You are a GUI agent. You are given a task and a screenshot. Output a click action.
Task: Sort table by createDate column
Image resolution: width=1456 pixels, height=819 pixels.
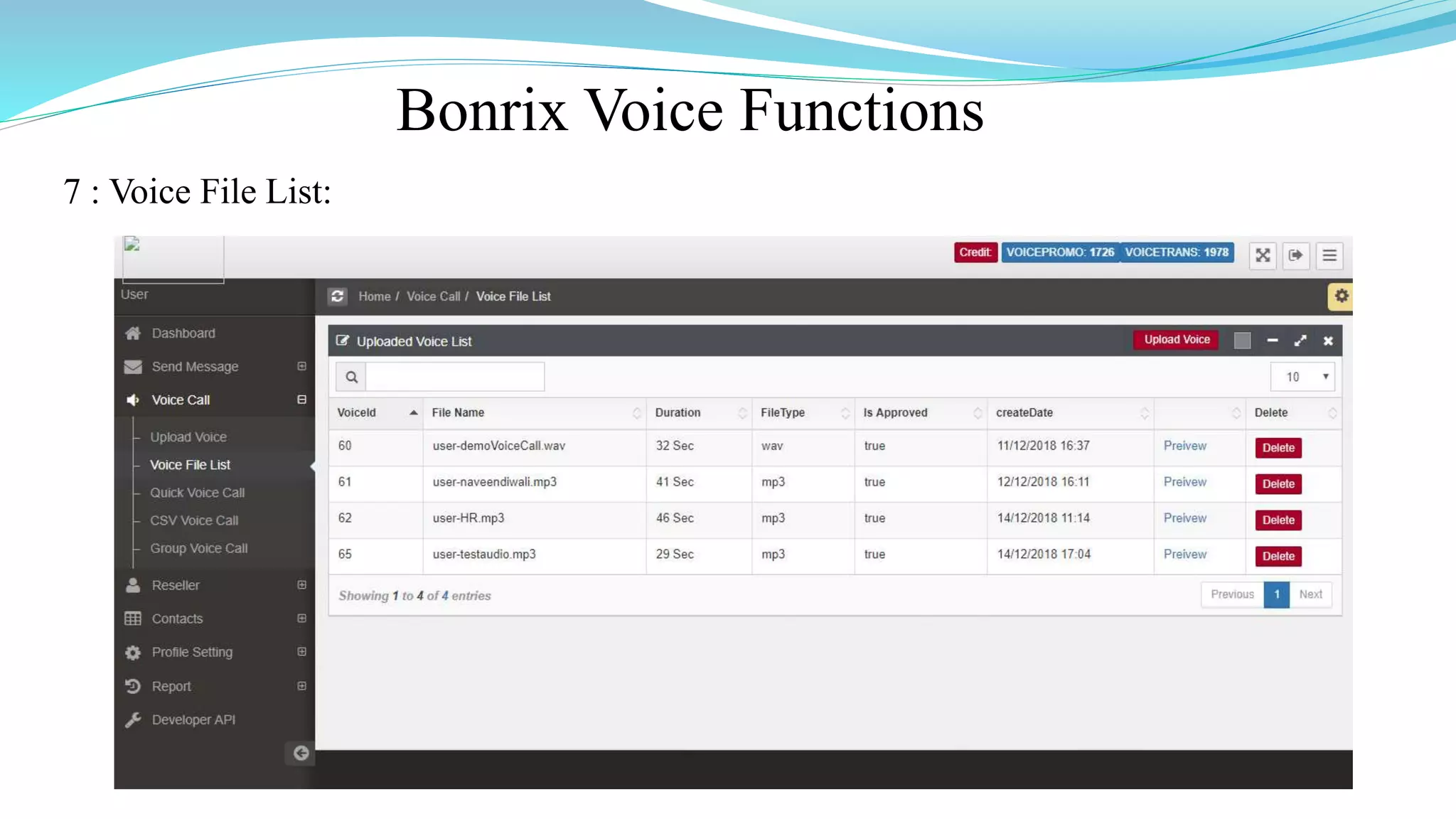coord(1070,412)
